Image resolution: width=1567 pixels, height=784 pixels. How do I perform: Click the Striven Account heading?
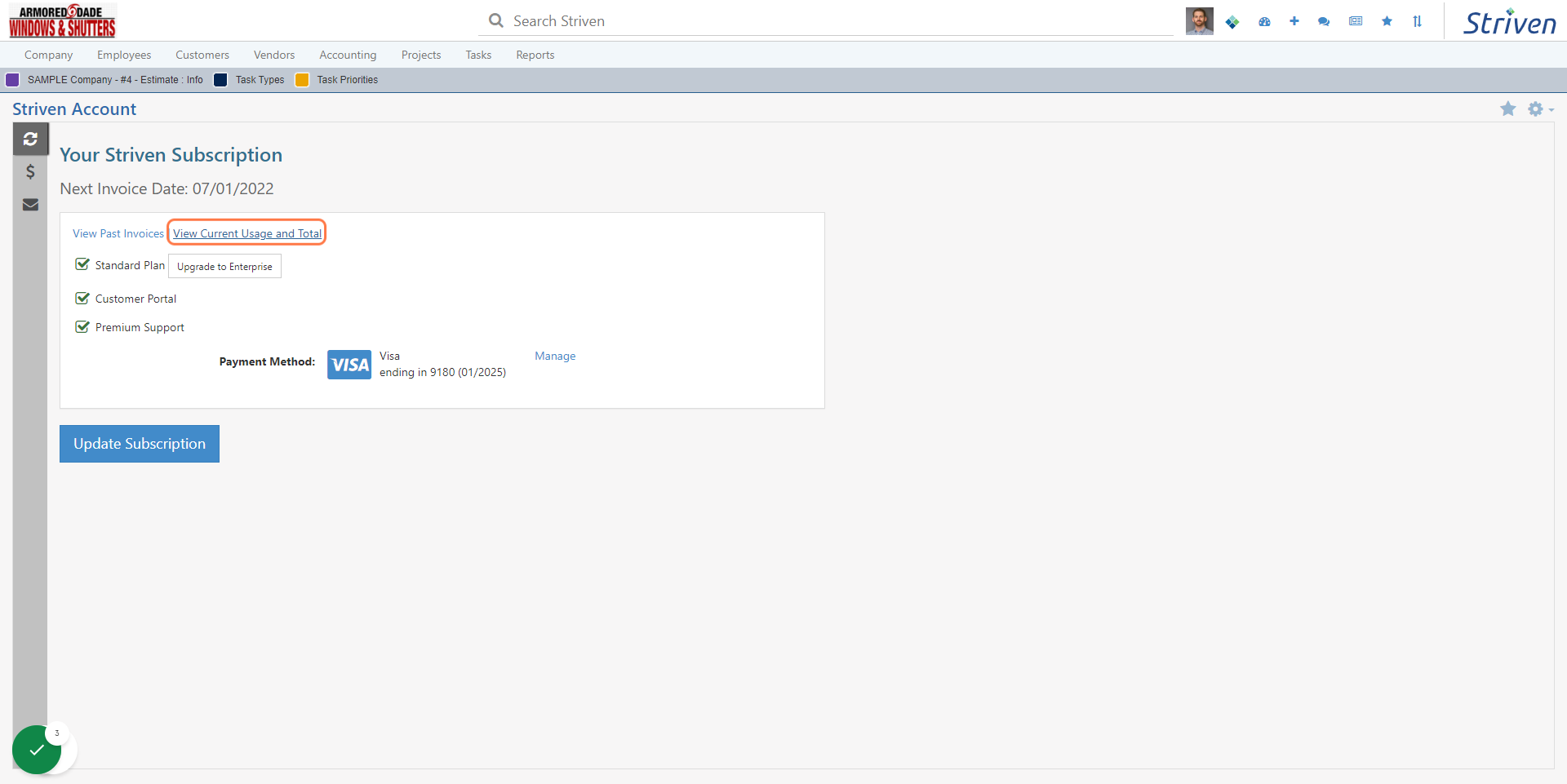[74, 109]
